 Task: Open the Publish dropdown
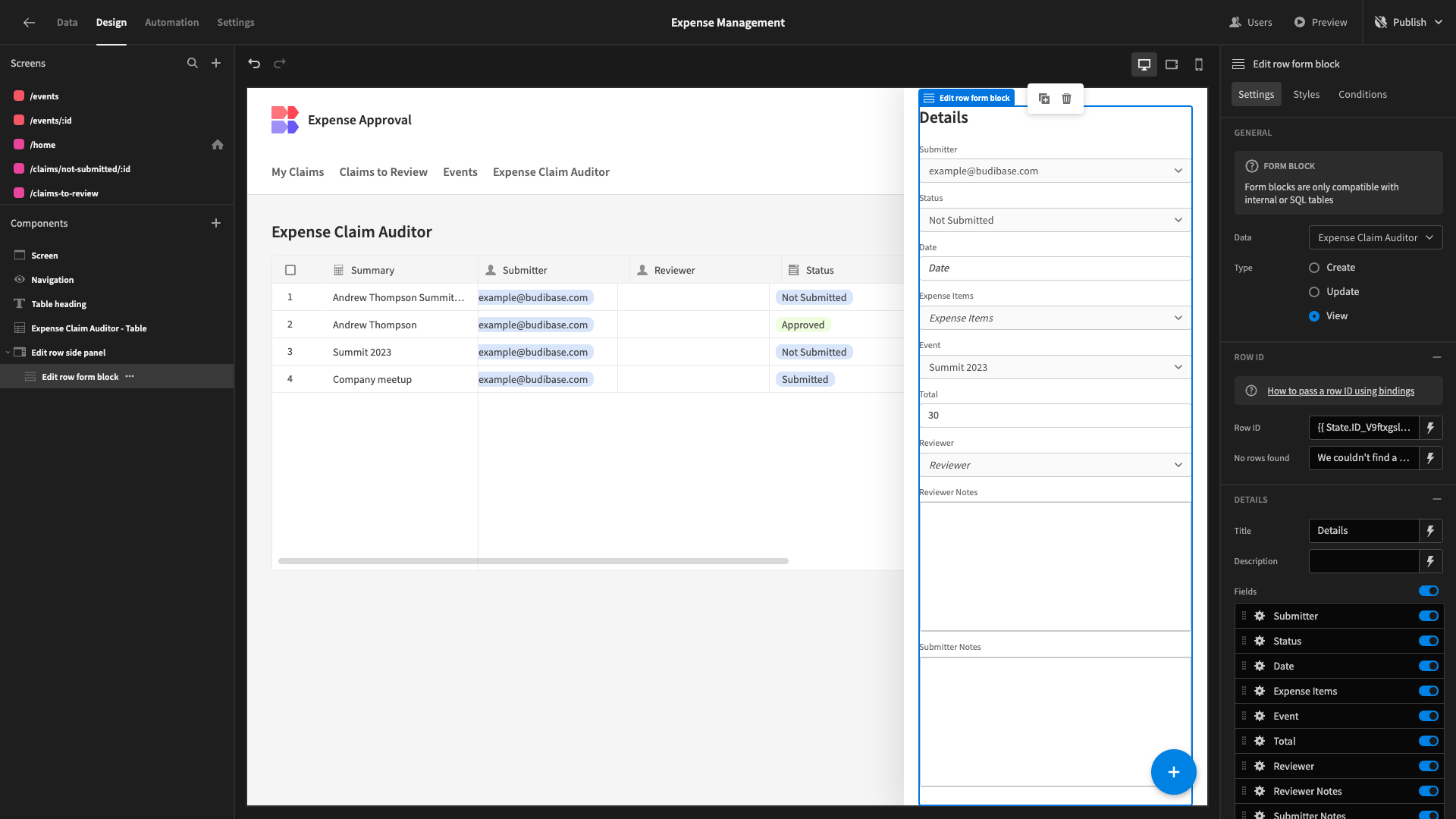tap(1409, 23)
